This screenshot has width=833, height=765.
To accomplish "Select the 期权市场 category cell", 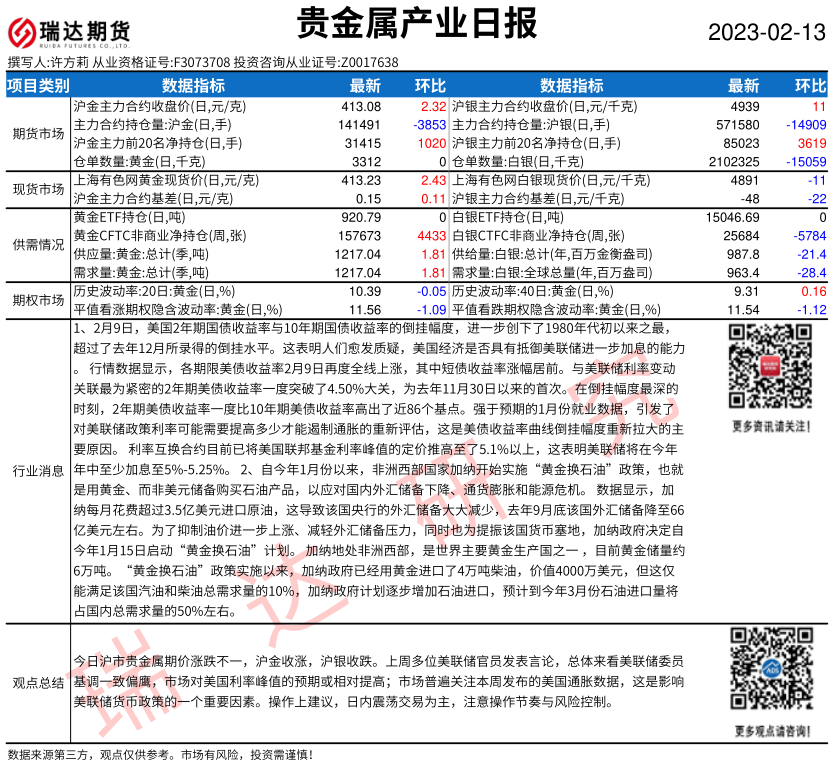I will pos(38,300).
